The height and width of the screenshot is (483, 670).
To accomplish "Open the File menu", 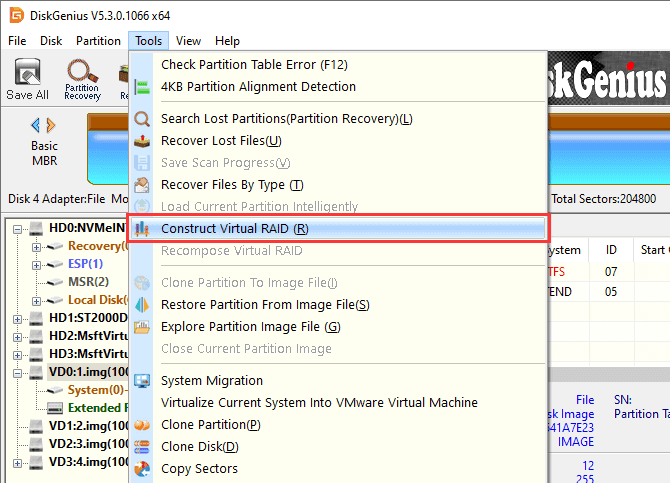I will (x=17, y=41).
